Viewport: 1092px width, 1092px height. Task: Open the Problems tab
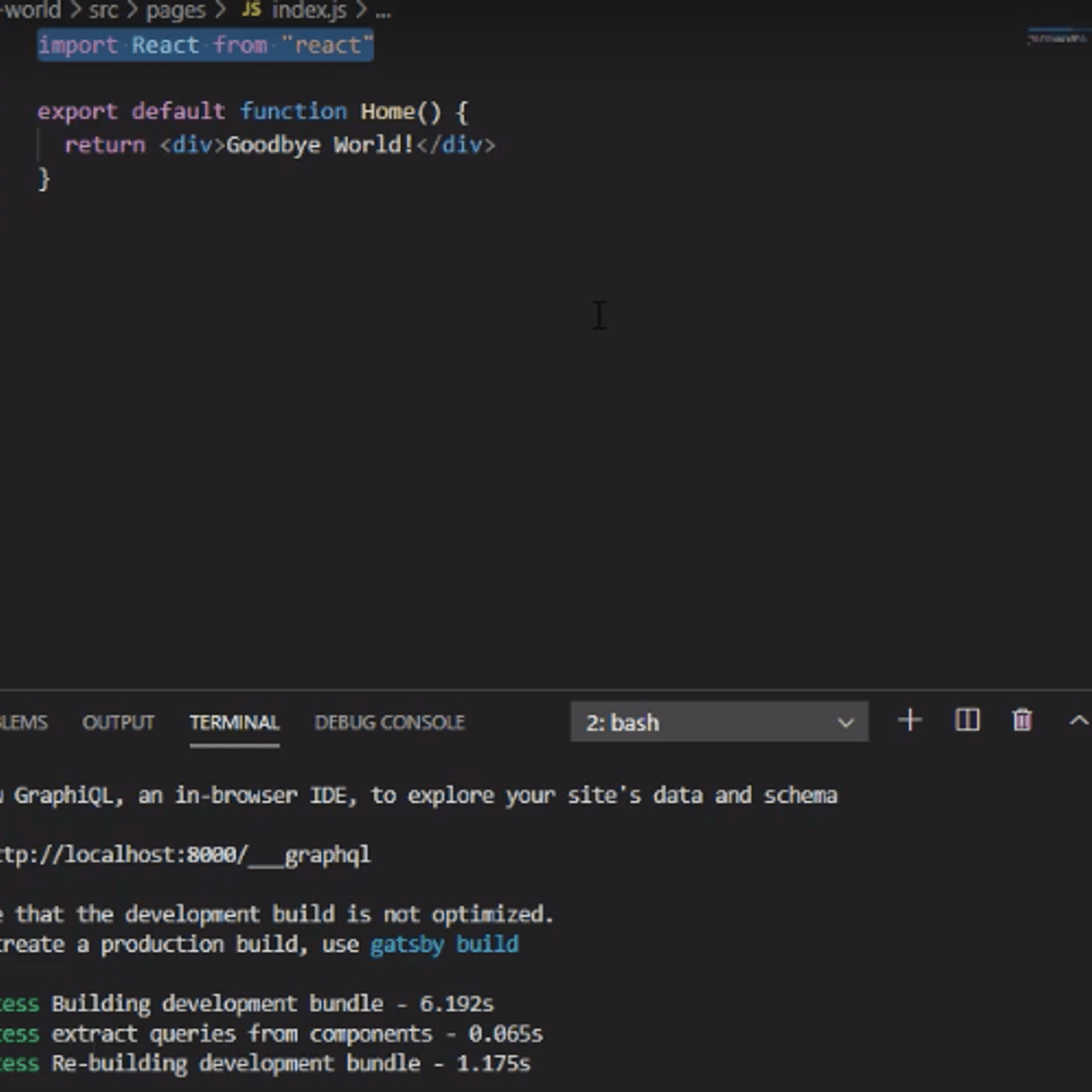[x=24, y=723]
